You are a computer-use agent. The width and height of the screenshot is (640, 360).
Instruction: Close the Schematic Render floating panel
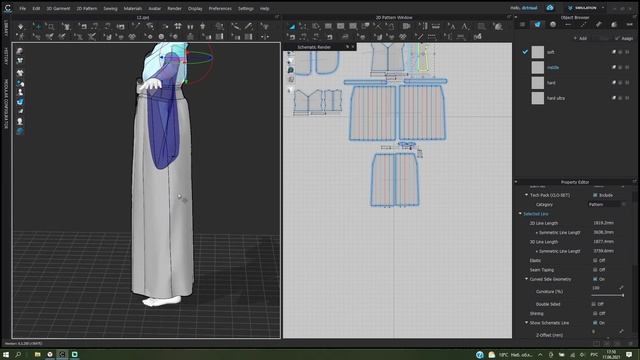[353, 47]
